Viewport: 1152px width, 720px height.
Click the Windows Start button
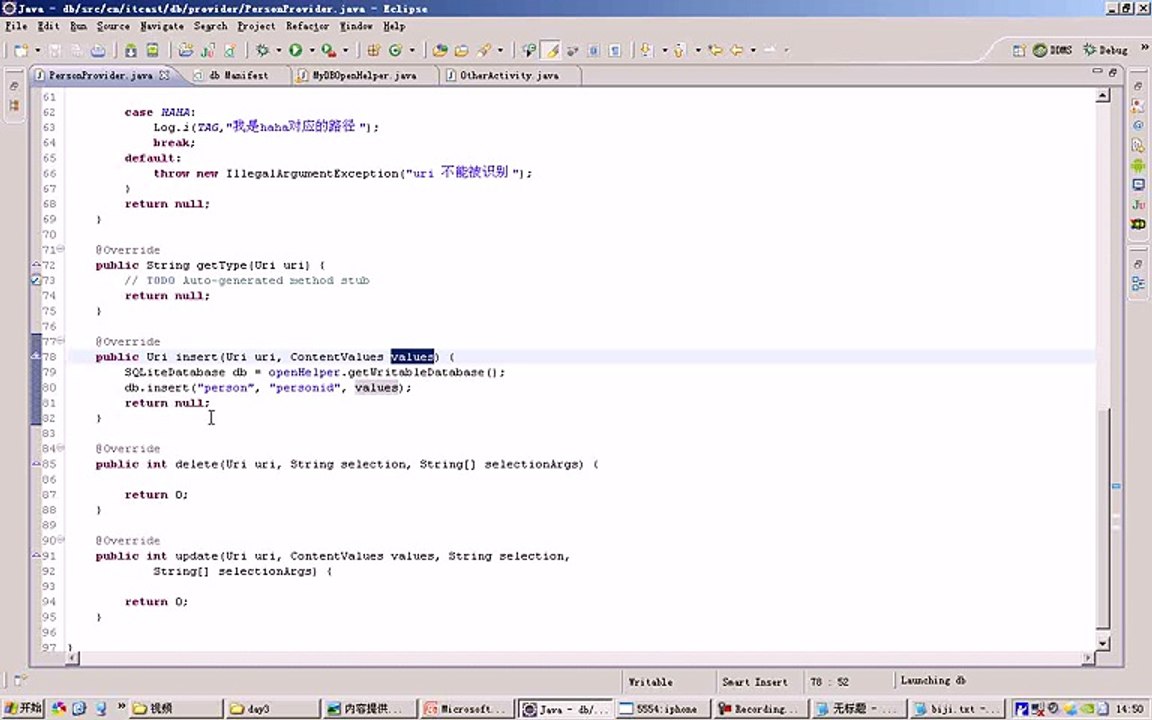coord(23,708)
